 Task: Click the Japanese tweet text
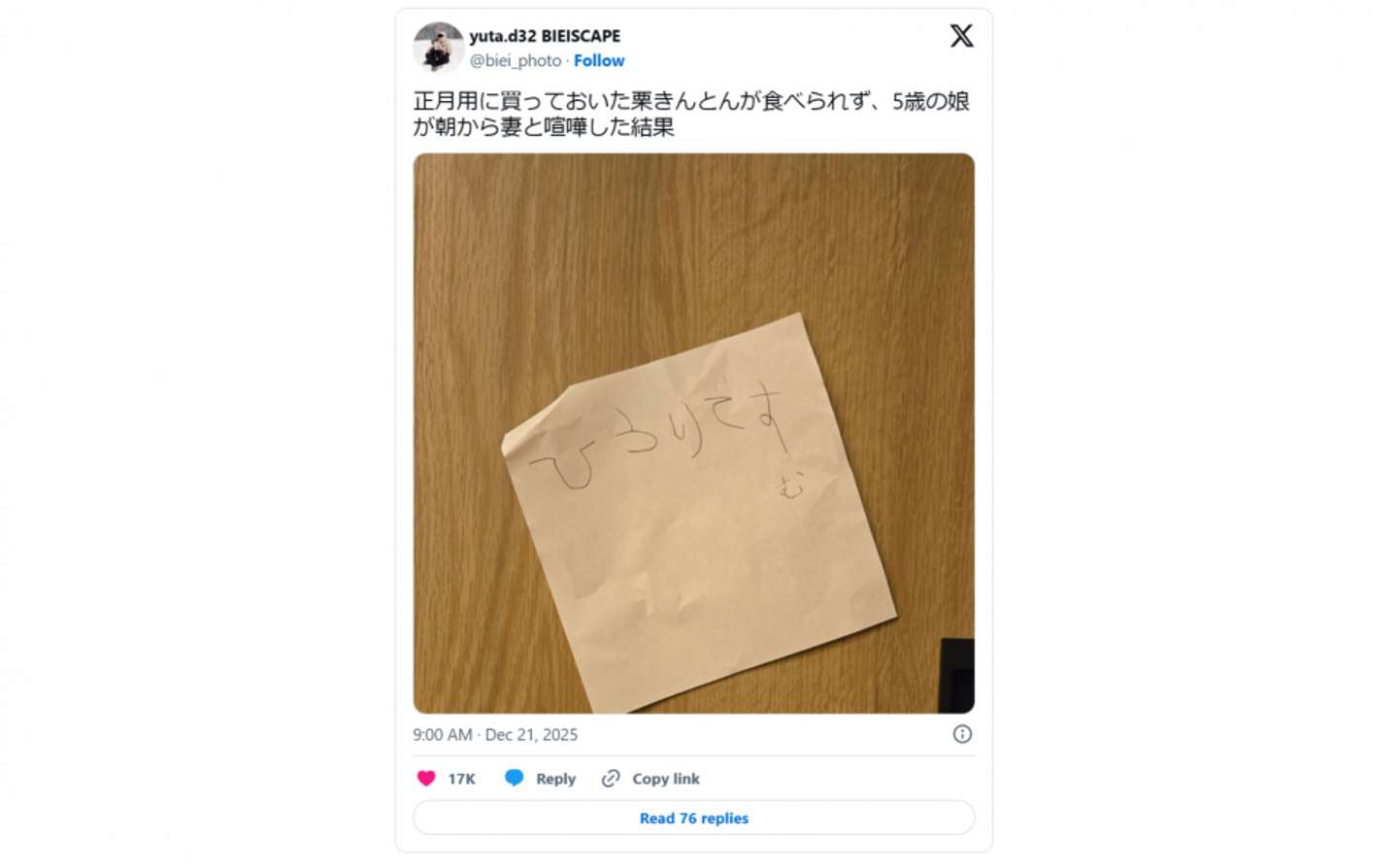click(691, 114)
